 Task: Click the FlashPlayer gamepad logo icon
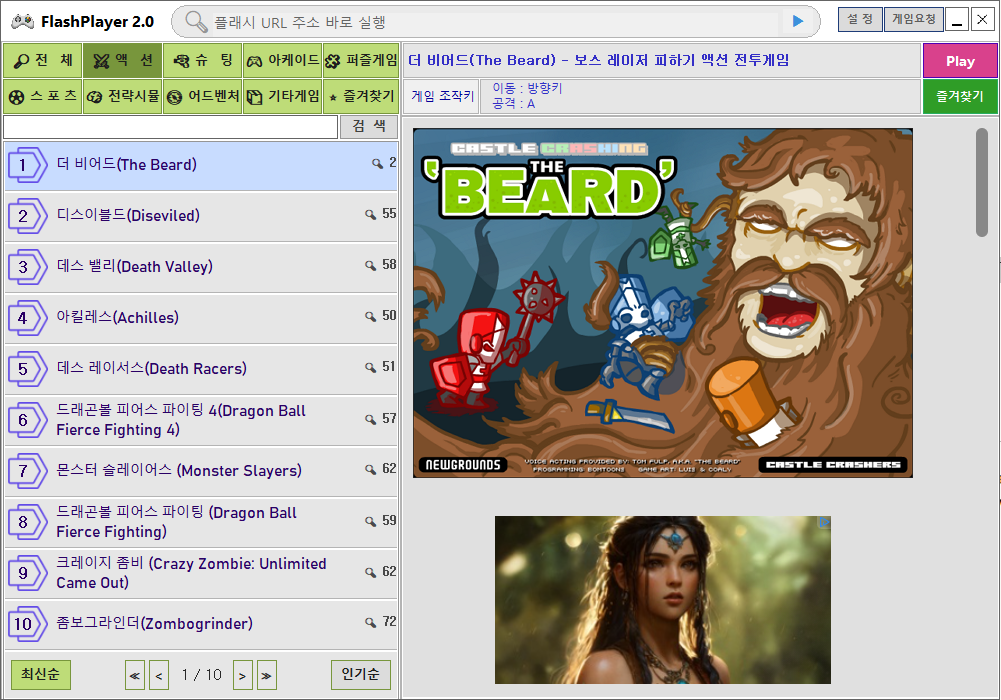tap(22, 21)
